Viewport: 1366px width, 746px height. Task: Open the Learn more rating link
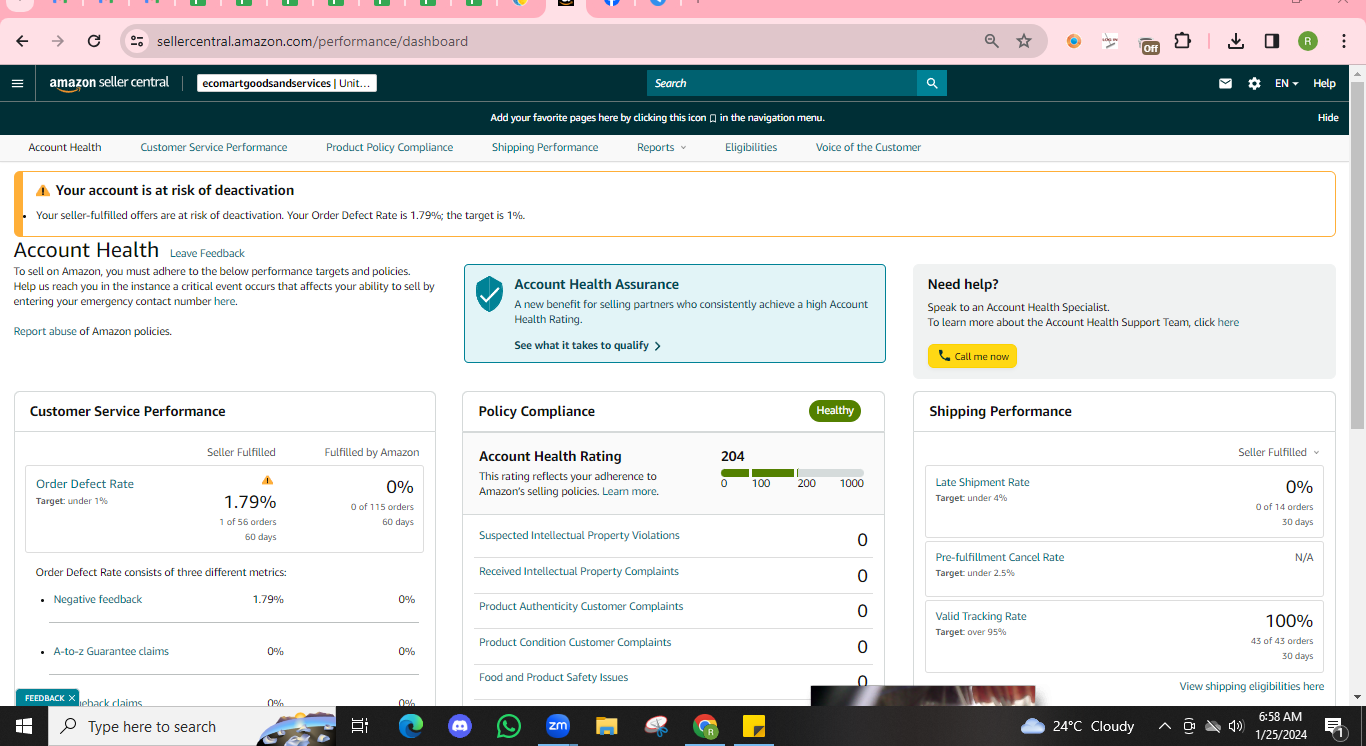tap(630, 491)
